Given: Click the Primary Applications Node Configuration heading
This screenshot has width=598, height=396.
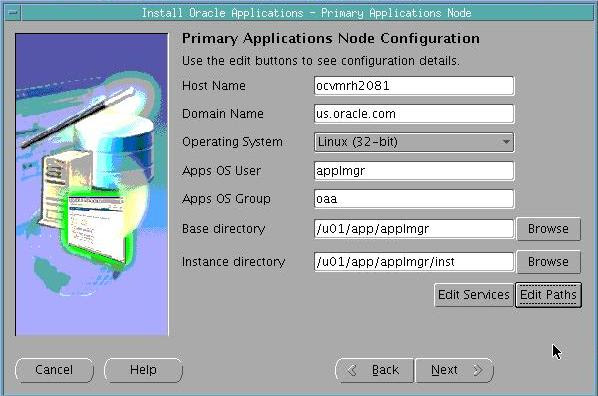Looking at the screenshot, I should click(x=331, y=39).
